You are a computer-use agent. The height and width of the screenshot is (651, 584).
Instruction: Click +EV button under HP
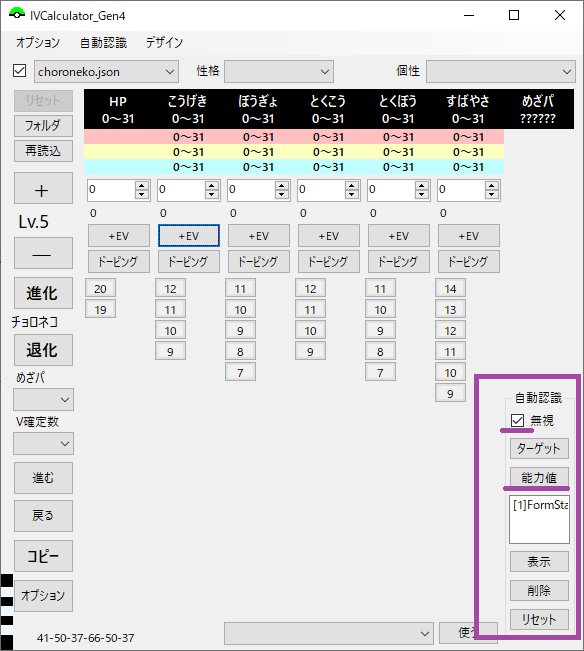119,236
